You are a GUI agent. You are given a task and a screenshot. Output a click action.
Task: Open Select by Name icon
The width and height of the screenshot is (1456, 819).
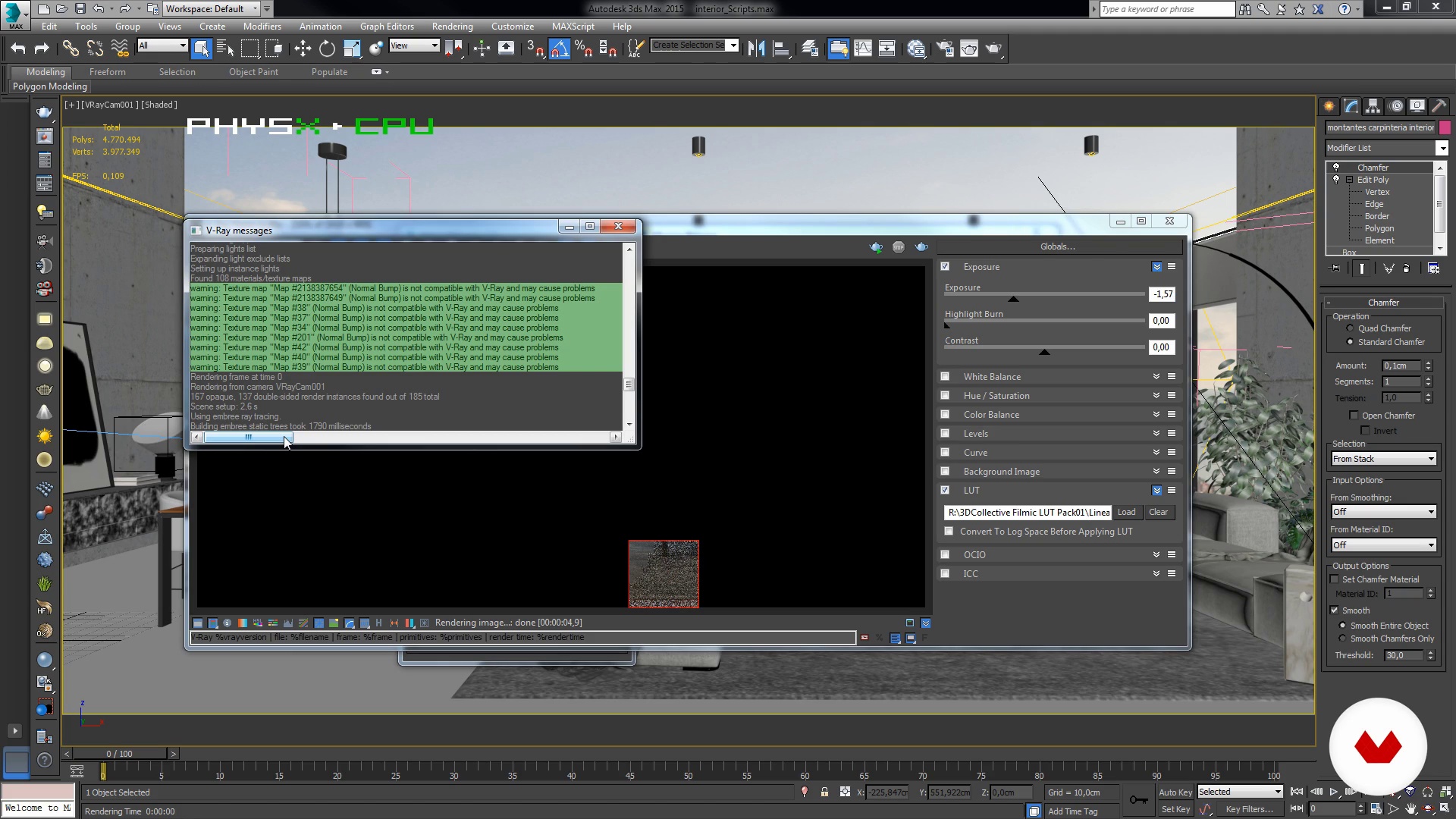pos(225,49)
